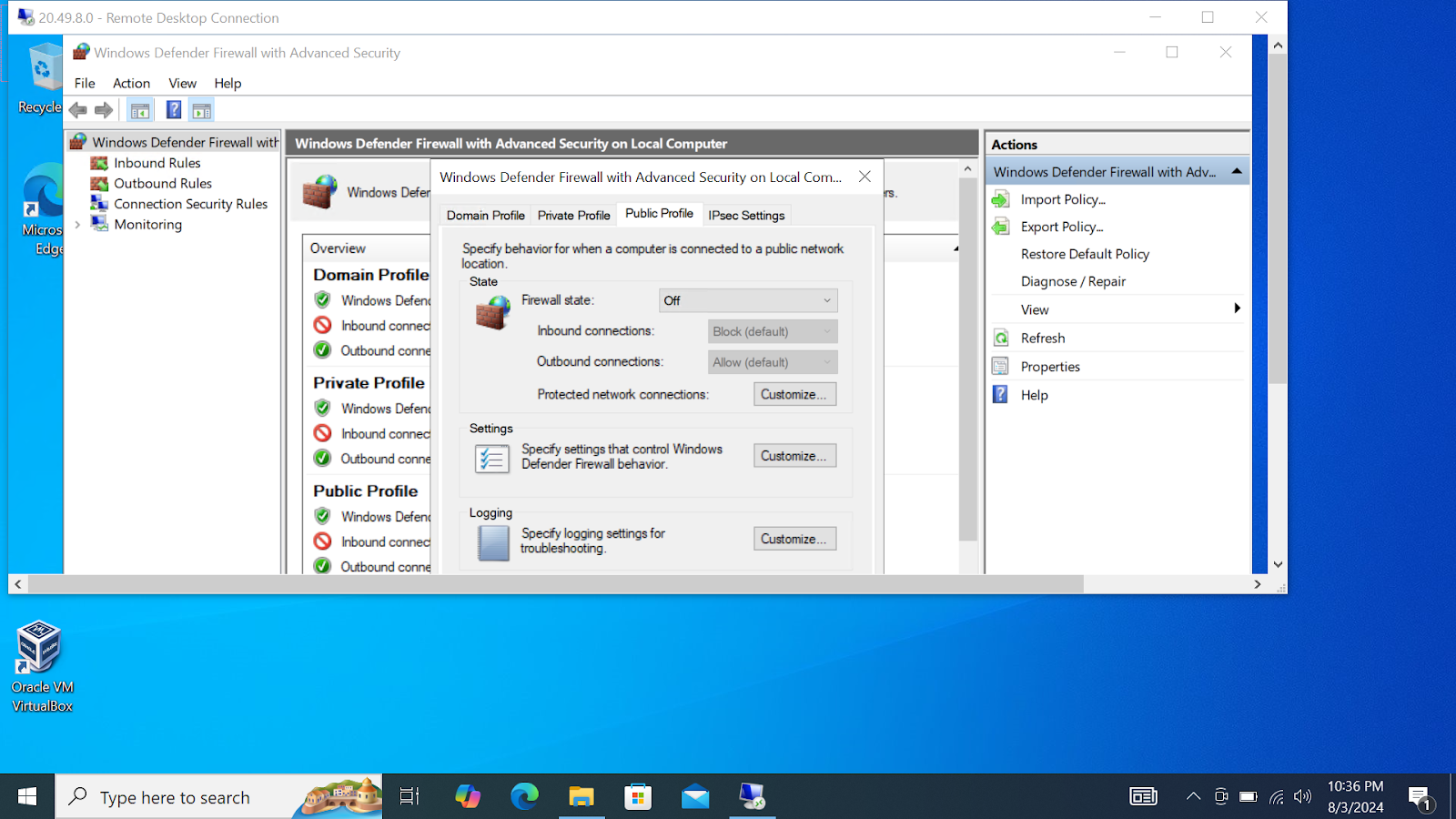The width and height of the screenshot is (1456, 819).
Task: Open the Inbound connections dropdown
Action: [x=773, y=331]
